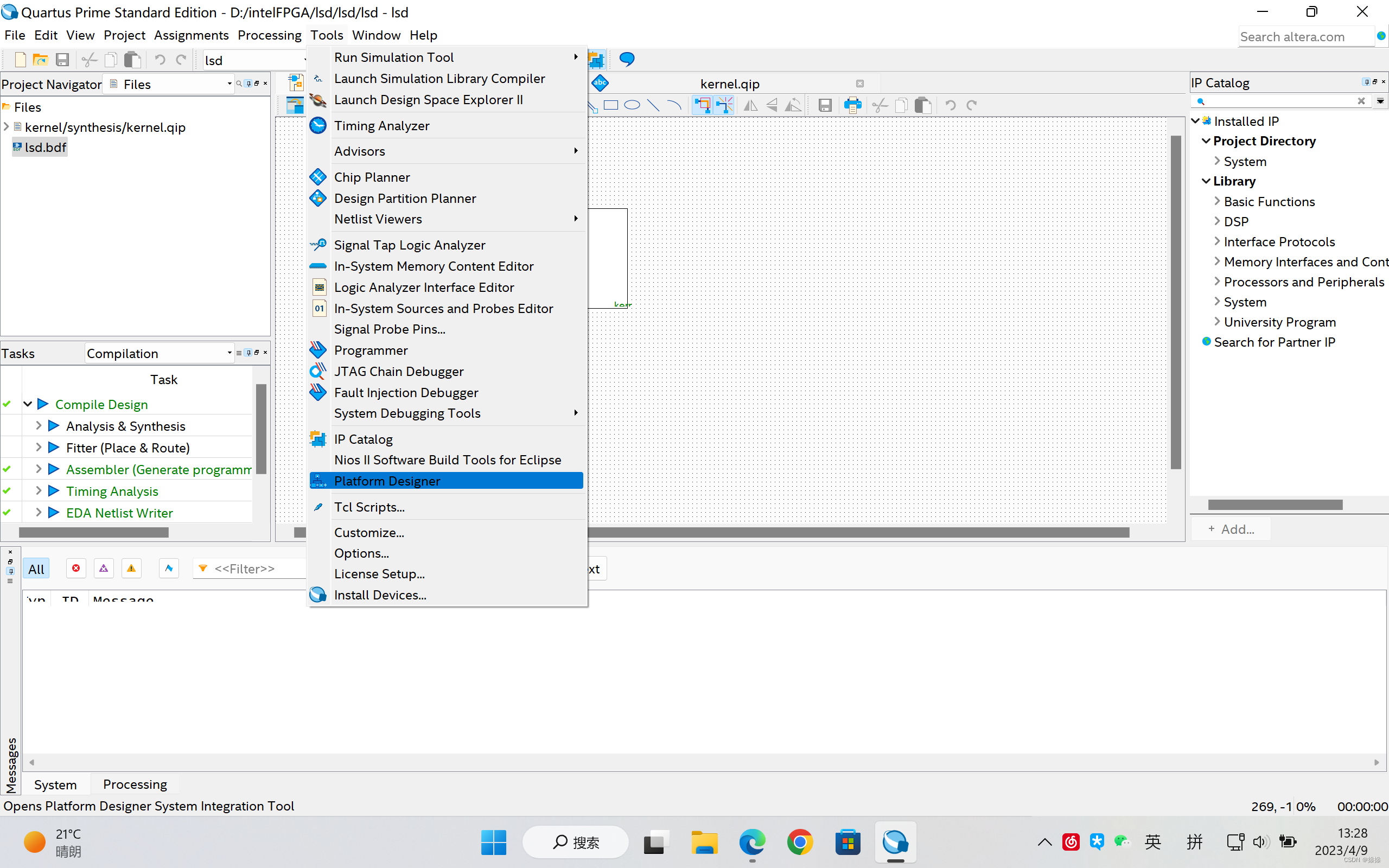Toggle the critical warning message filter
This screenshot has height=868, width=1389.
tap(104, 569)
